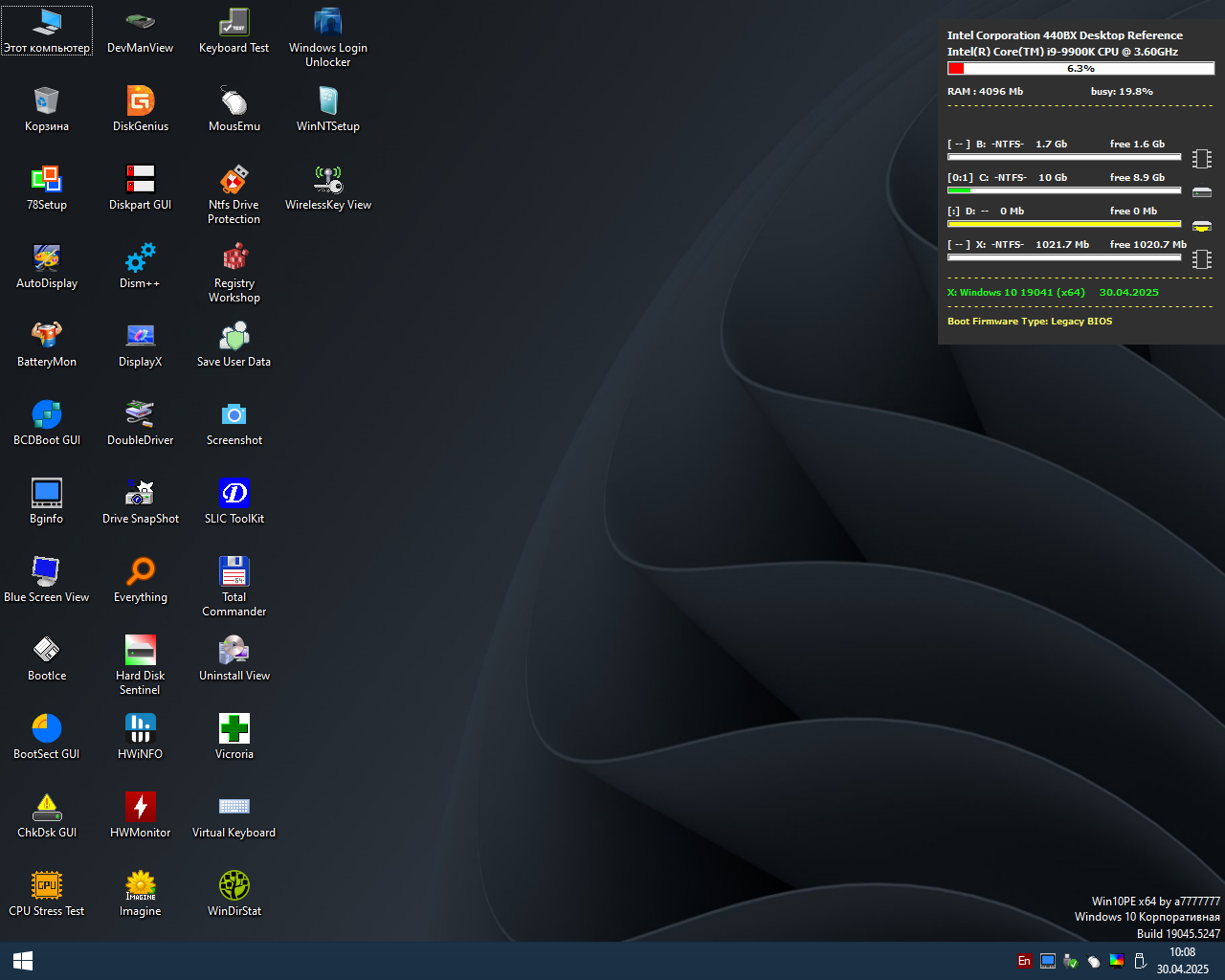Launch HWiNFO
This screenshot has height=980, width=1225.
pyautogui.click(x=140, y=737)
